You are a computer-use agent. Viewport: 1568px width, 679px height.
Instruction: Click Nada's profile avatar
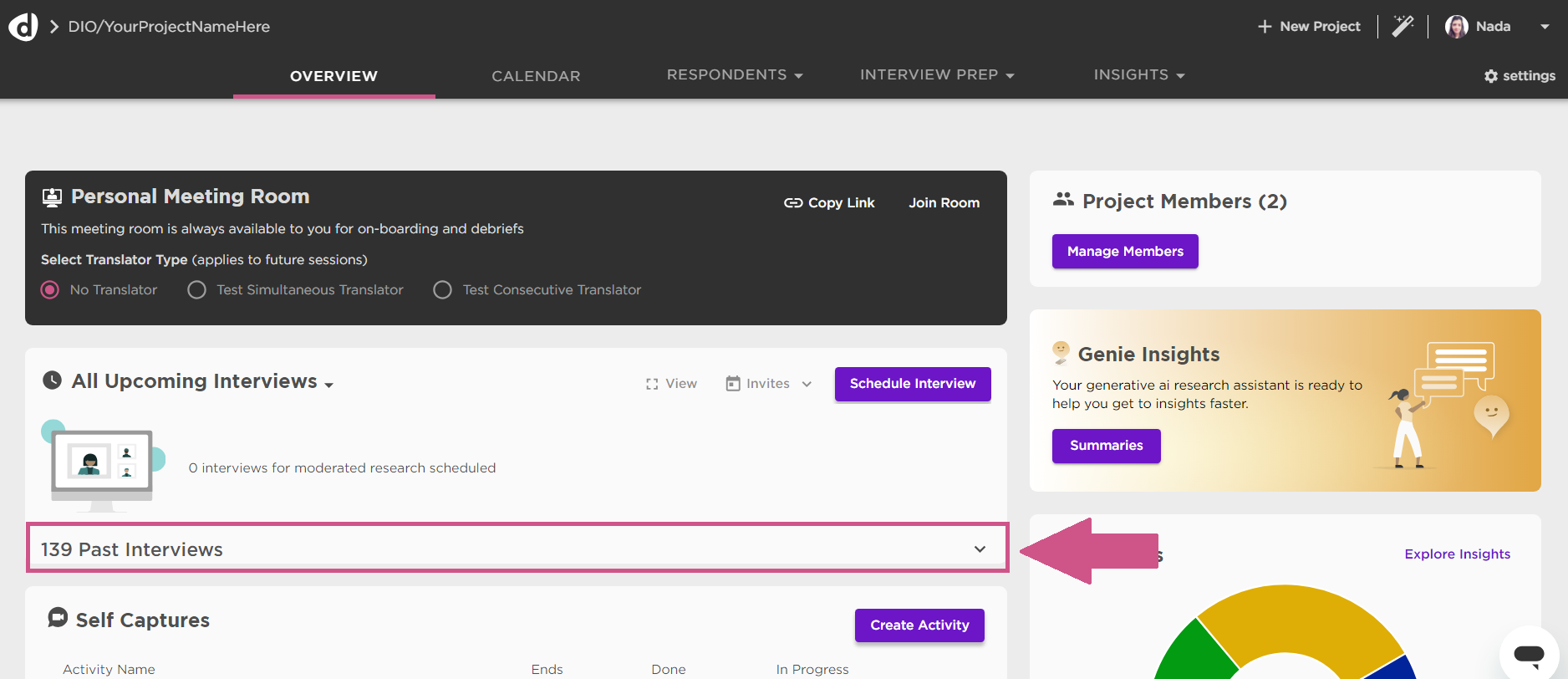point(1457,27)
